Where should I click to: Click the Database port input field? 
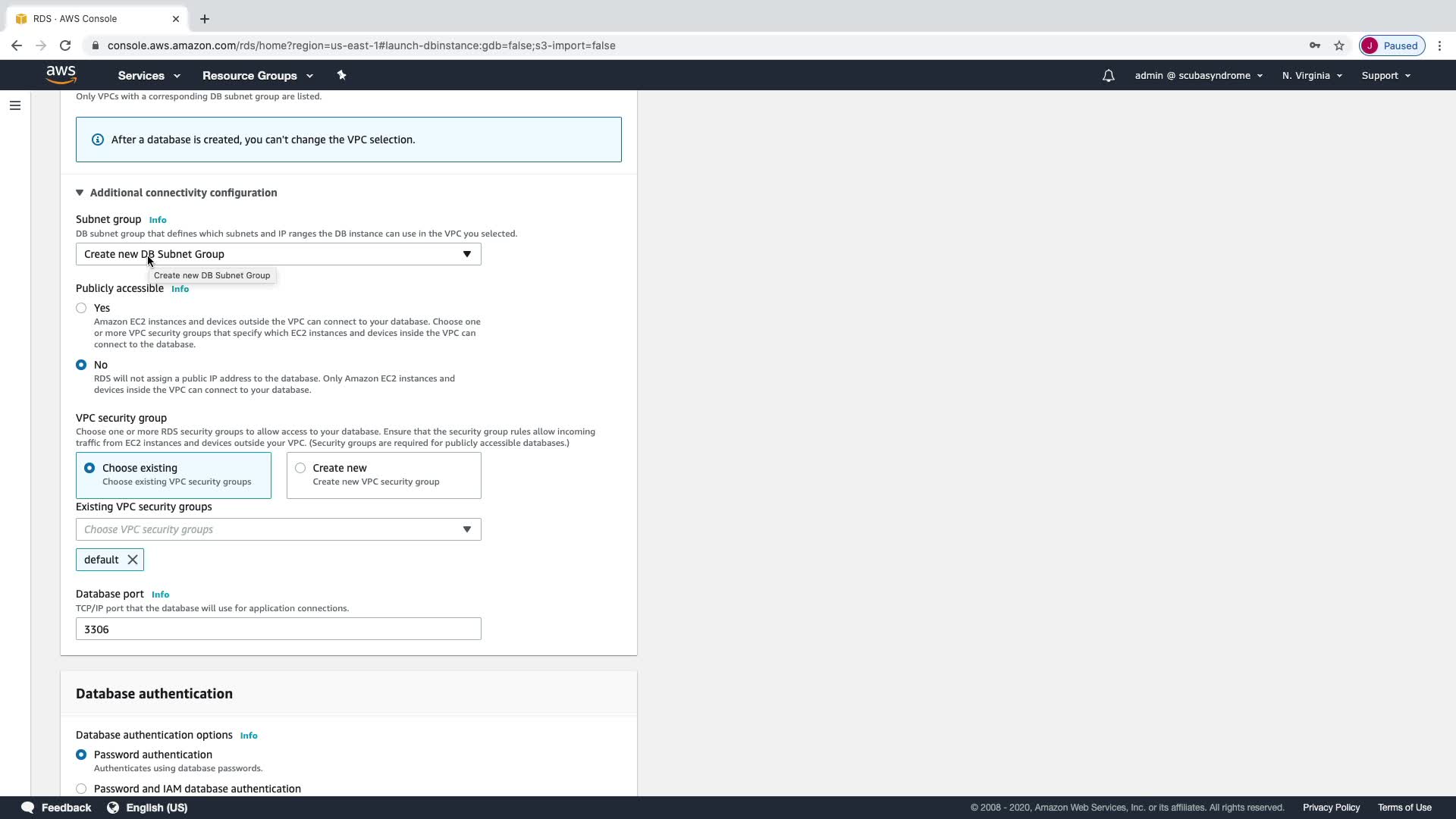(x=278, y=629)
